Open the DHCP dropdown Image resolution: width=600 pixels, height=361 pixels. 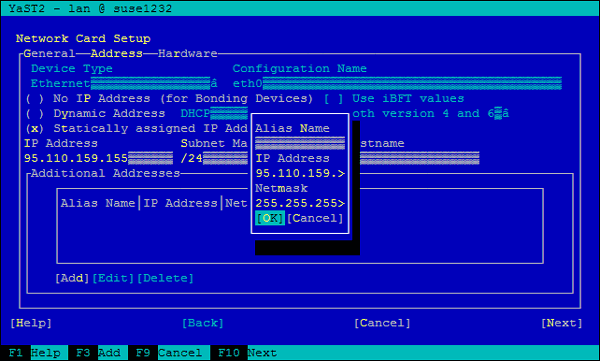pyautogui.click(x=214, y=113)
